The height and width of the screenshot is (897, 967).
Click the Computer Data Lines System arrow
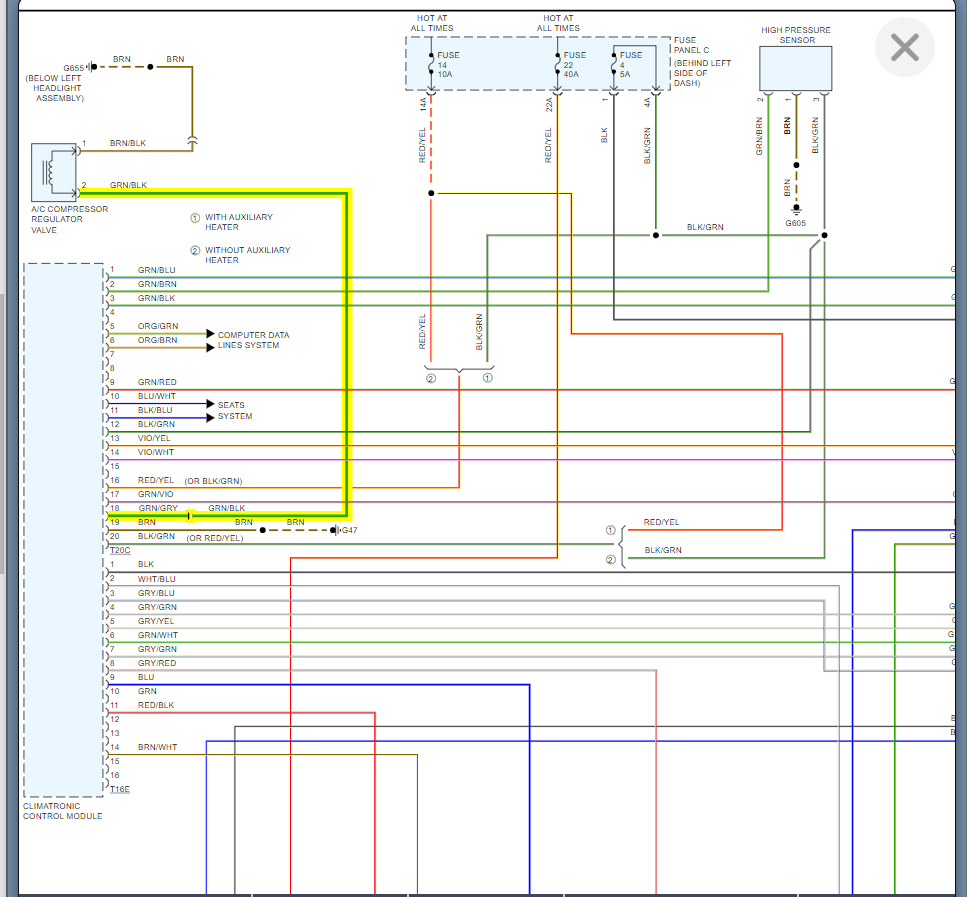point(210,334)
